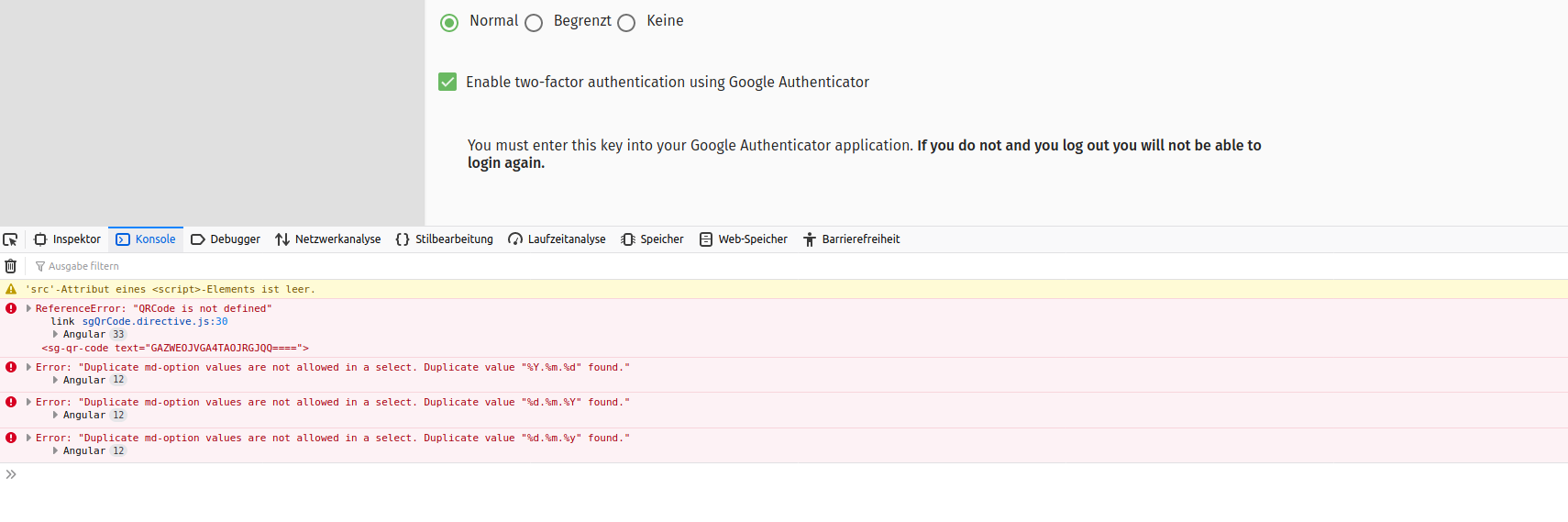Open the Barrierefreiheit tab
Image resolution: width=1568 pixels, height=522 pixels.
851,239
